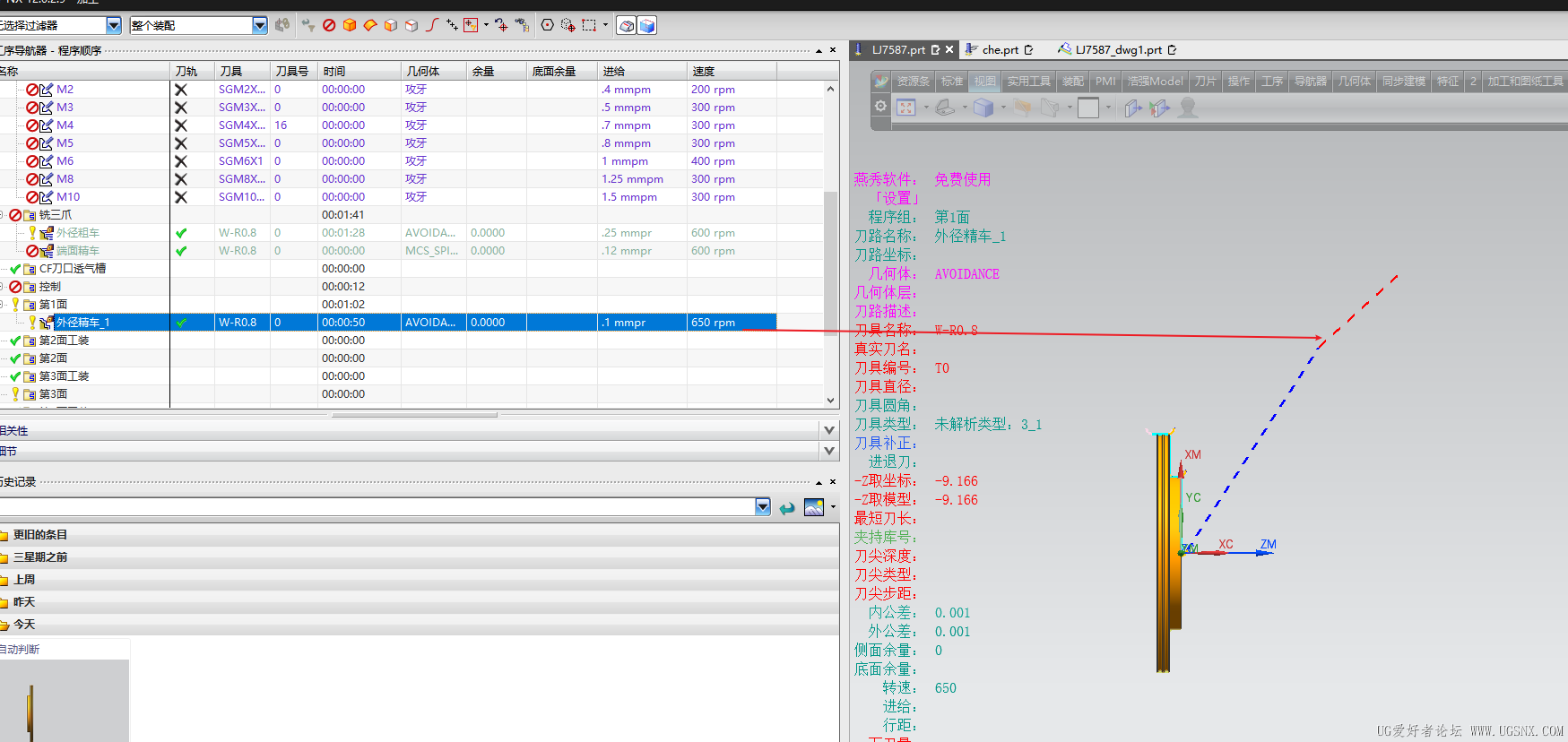Click the red-square snap point icon
Image resolution: width=1568 pixels, height=742 pixels.
471,25
